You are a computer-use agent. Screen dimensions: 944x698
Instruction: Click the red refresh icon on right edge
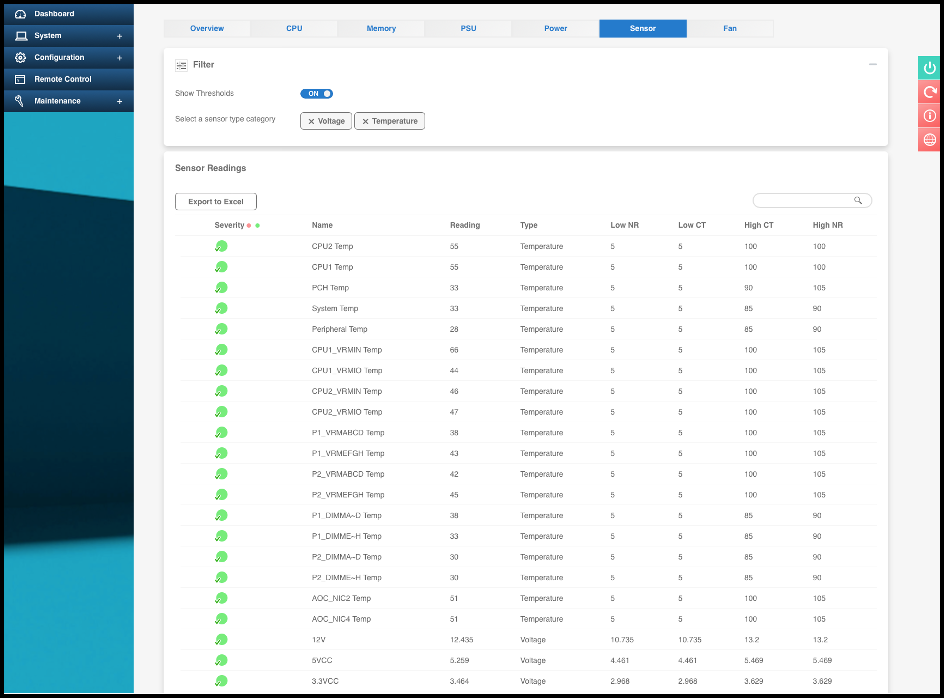930,92
